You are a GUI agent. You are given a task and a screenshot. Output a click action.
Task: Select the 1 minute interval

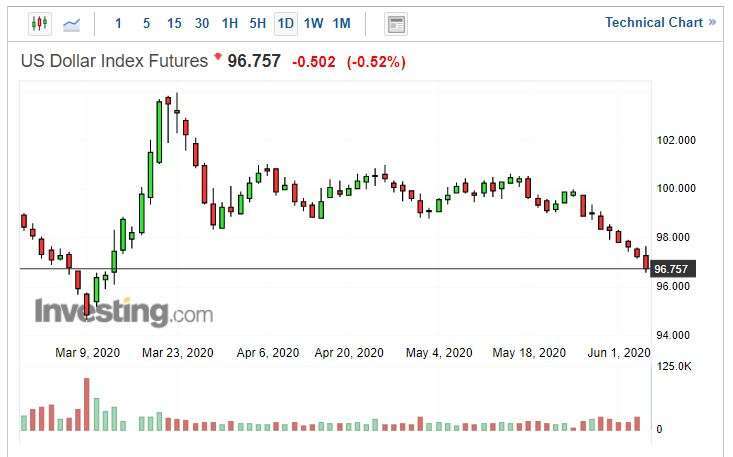[118, 23]
